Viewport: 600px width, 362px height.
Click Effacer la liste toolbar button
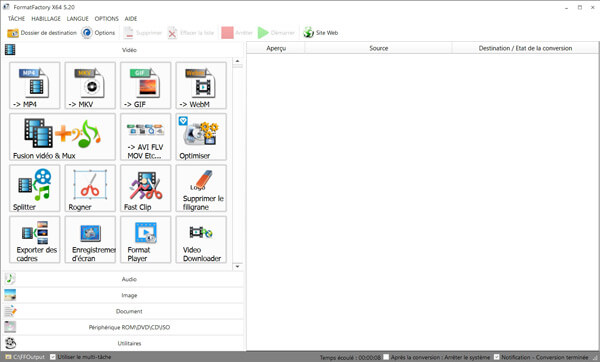191,33
